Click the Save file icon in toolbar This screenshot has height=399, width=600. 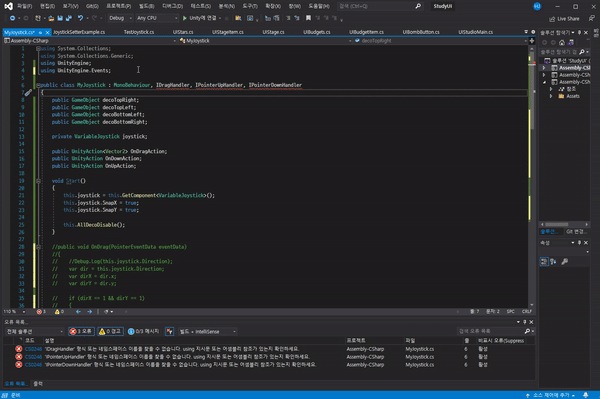pos(60,18)
